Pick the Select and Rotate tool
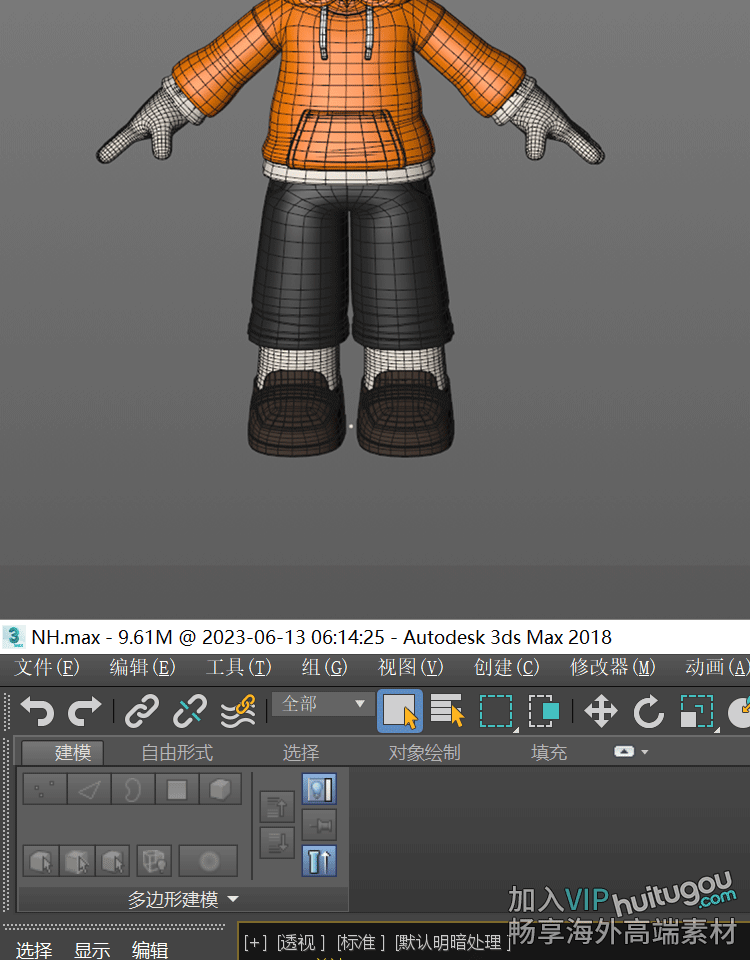This screenshot has height=960, width=750. [x=648, y=712]
